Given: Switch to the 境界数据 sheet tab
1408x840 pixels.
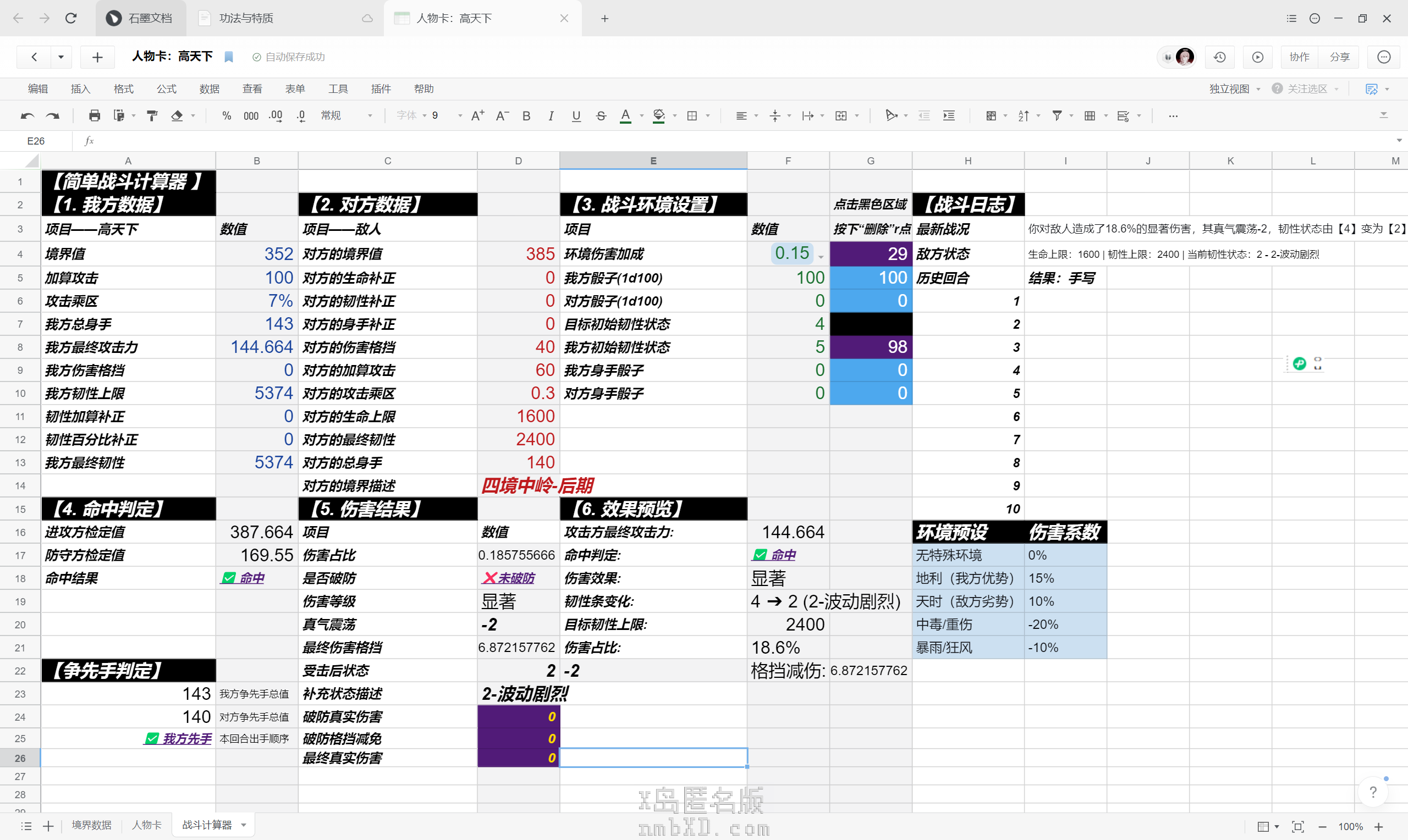Looking at the screenshot, I should 91,825.
